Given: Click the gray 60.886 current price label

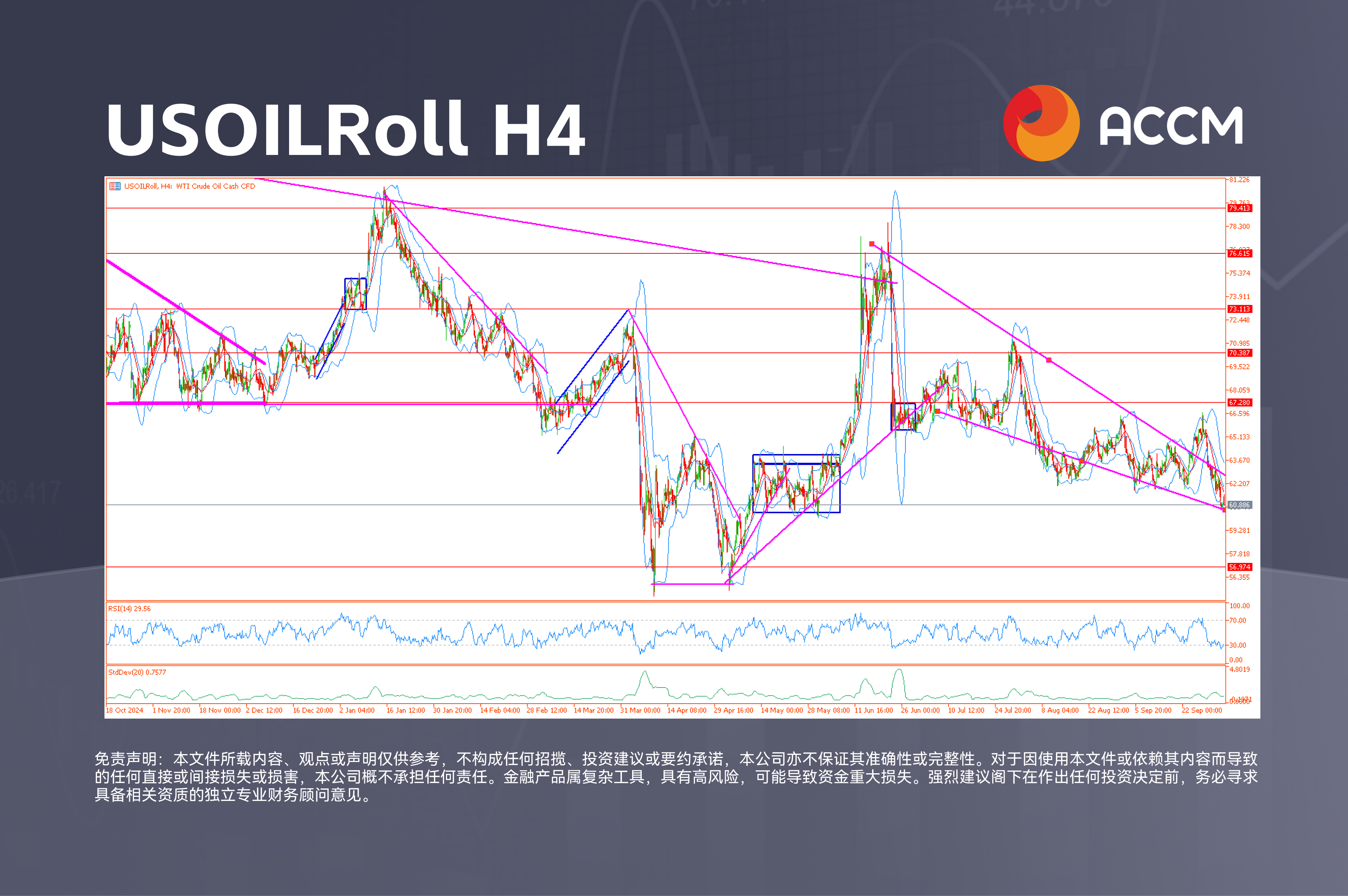Looking at the screenshot, I should [1239, 505].
